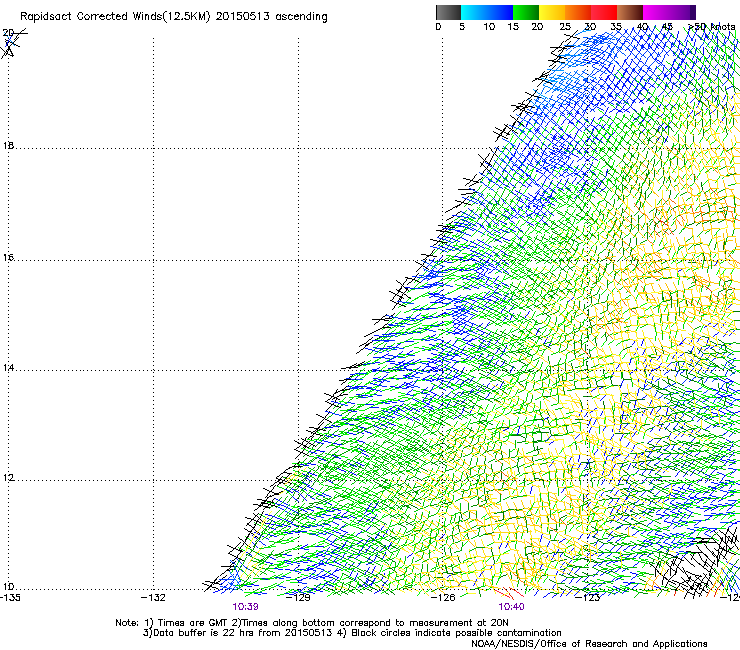The width and height of the screenshot is (740, 650).
Task: Click the purple time label 10:39
Action: (245, 607)
